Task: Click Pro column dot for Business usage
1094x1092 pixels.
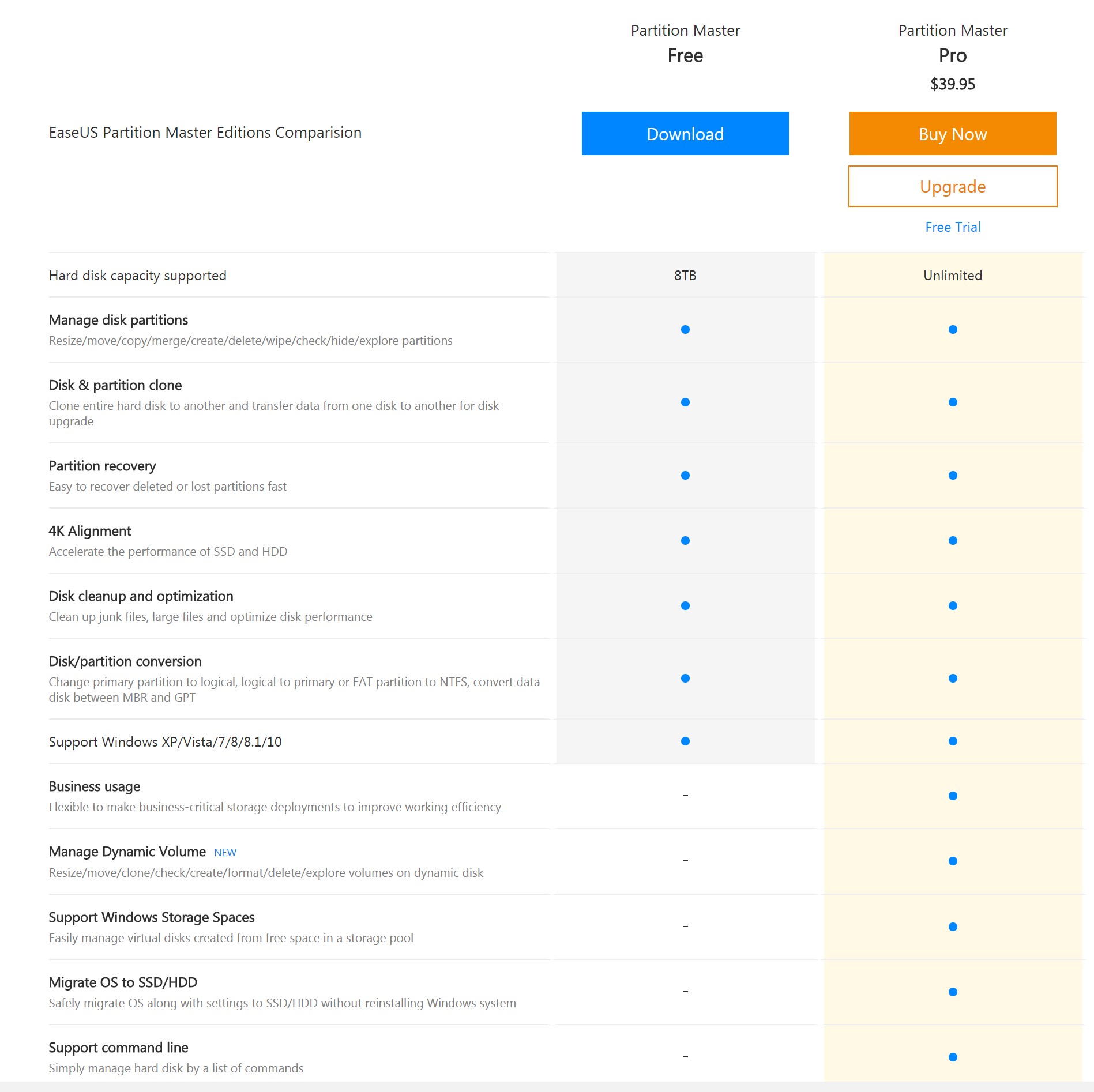Action: pyautogui.click(x=952, y=796)
